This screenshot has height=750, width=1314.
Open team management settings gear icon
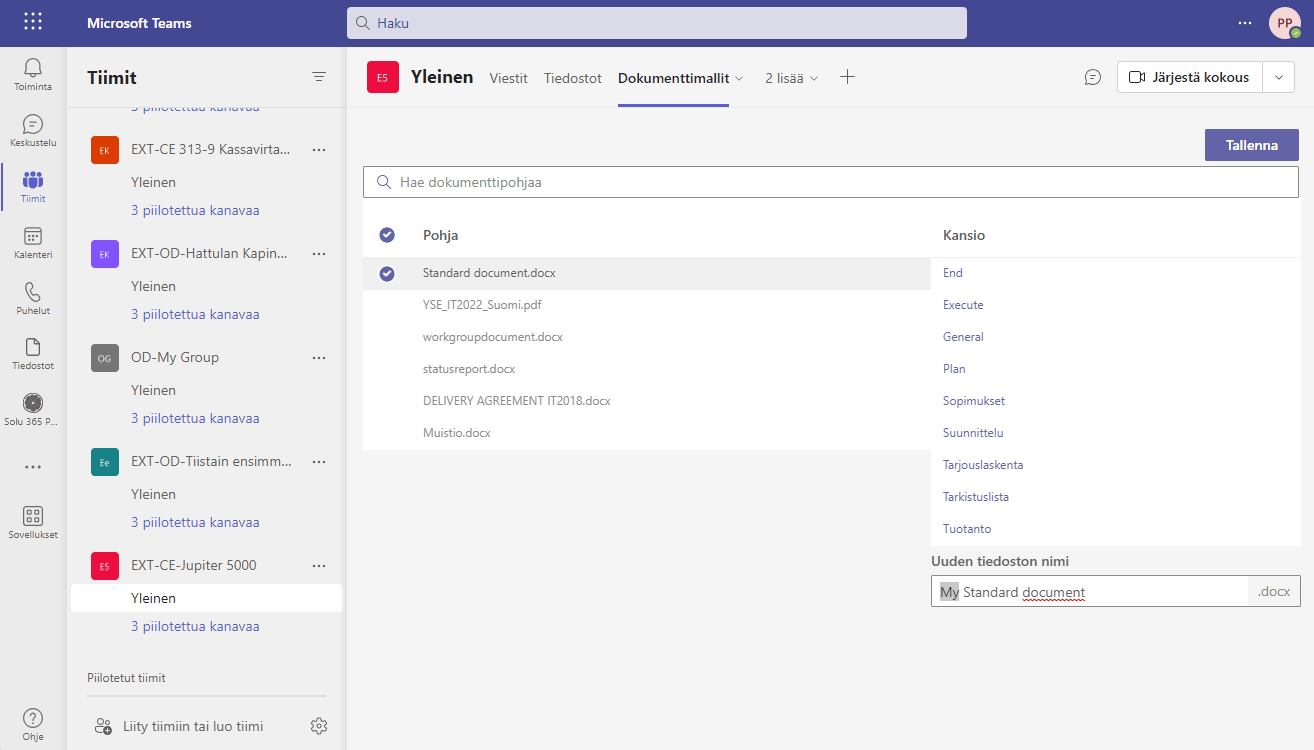click(x=319, y=726)
